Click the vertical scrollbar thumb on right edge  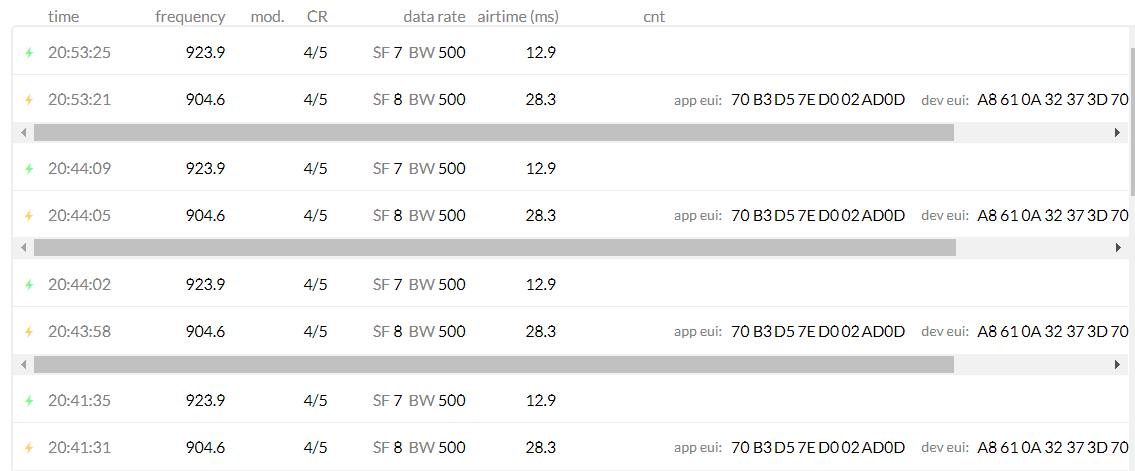(1131, 122)
